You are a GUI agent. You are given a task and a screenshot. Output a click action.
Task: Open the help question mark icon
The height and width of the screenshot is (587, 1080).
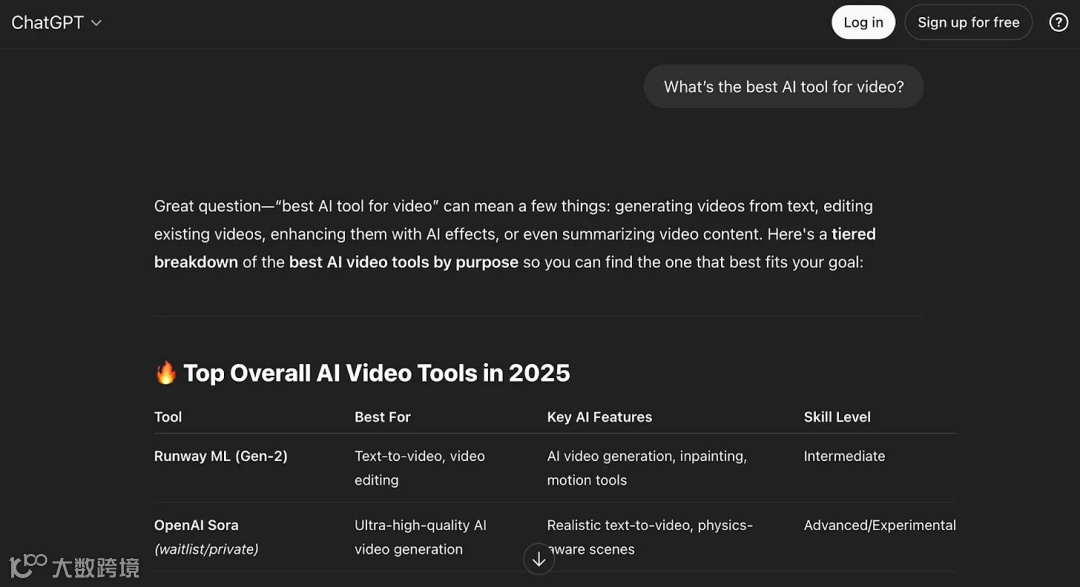[1058, 22]
